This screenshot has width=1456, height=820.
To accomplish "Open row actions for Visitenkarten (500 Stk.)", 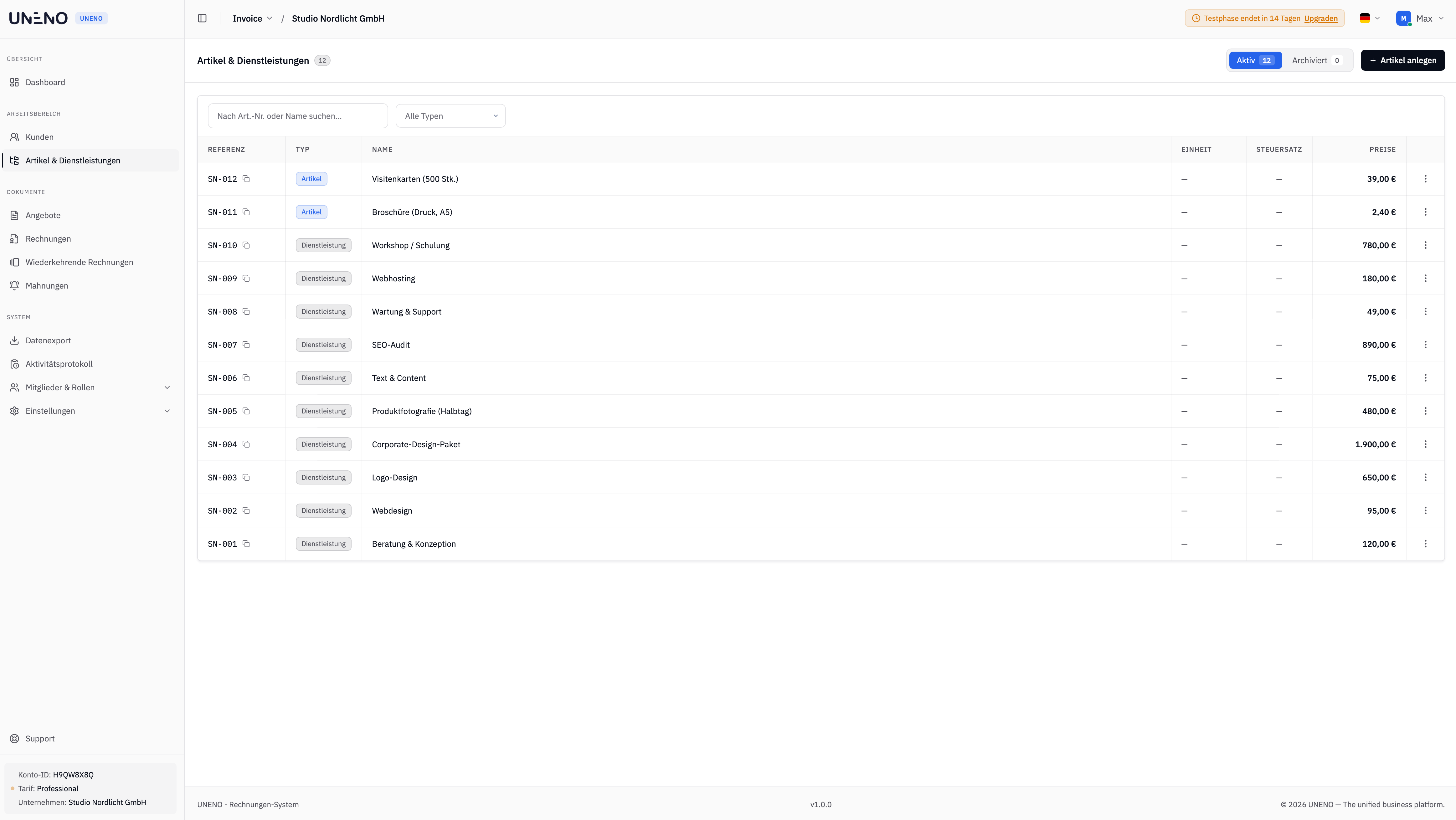I will pyautogui.click(x=1426, y=179).
